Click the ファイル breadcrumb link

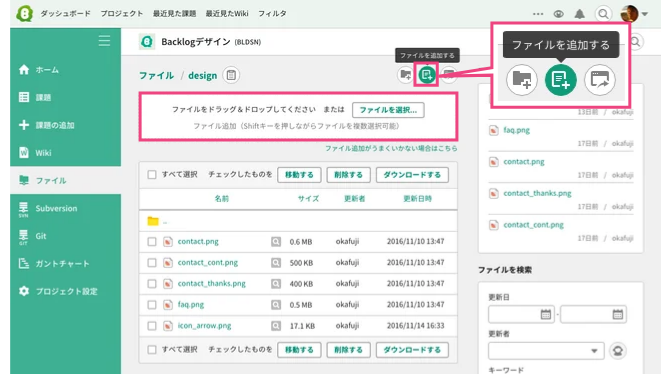click(x=156, y=75)
